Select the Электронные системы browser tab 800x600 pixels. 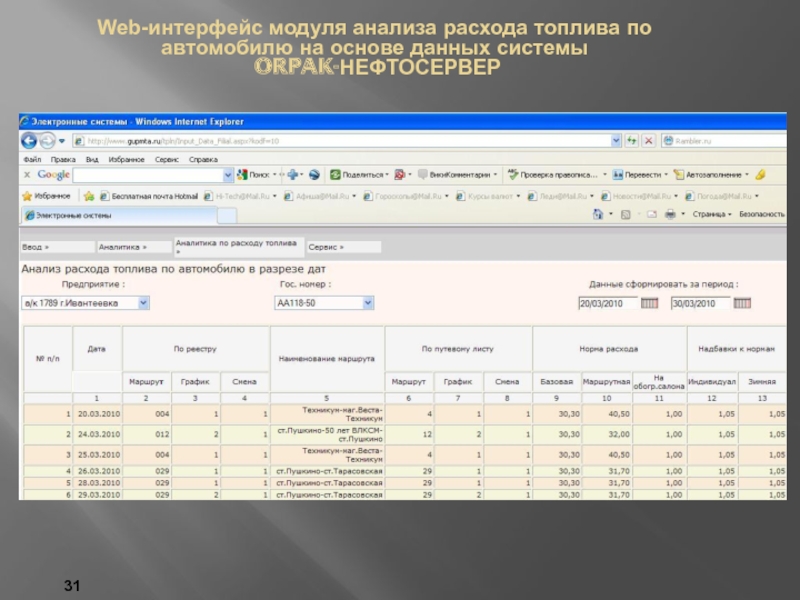coord(119,215)
